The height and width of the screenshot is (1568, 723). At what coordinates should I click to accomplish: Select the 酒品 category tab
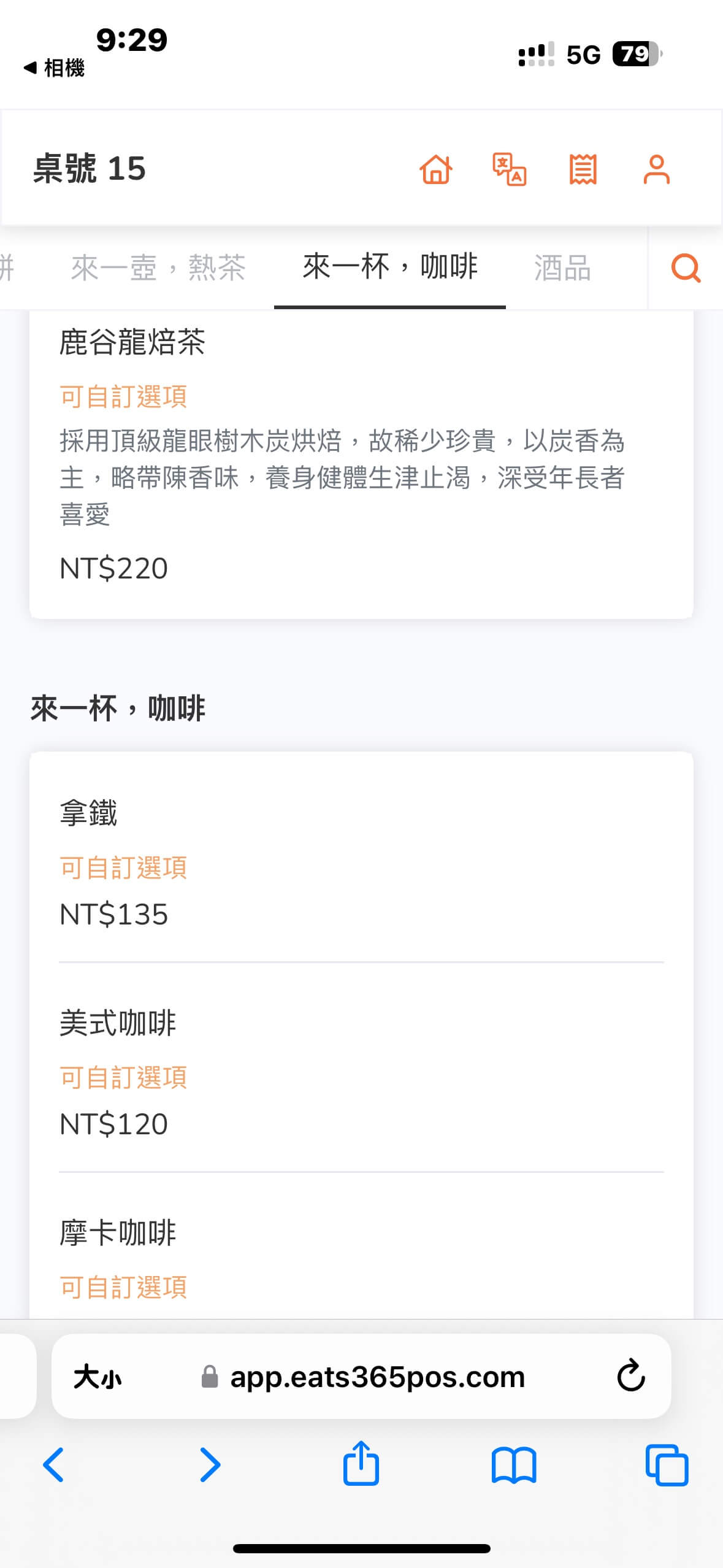click(x=562, y=268)
